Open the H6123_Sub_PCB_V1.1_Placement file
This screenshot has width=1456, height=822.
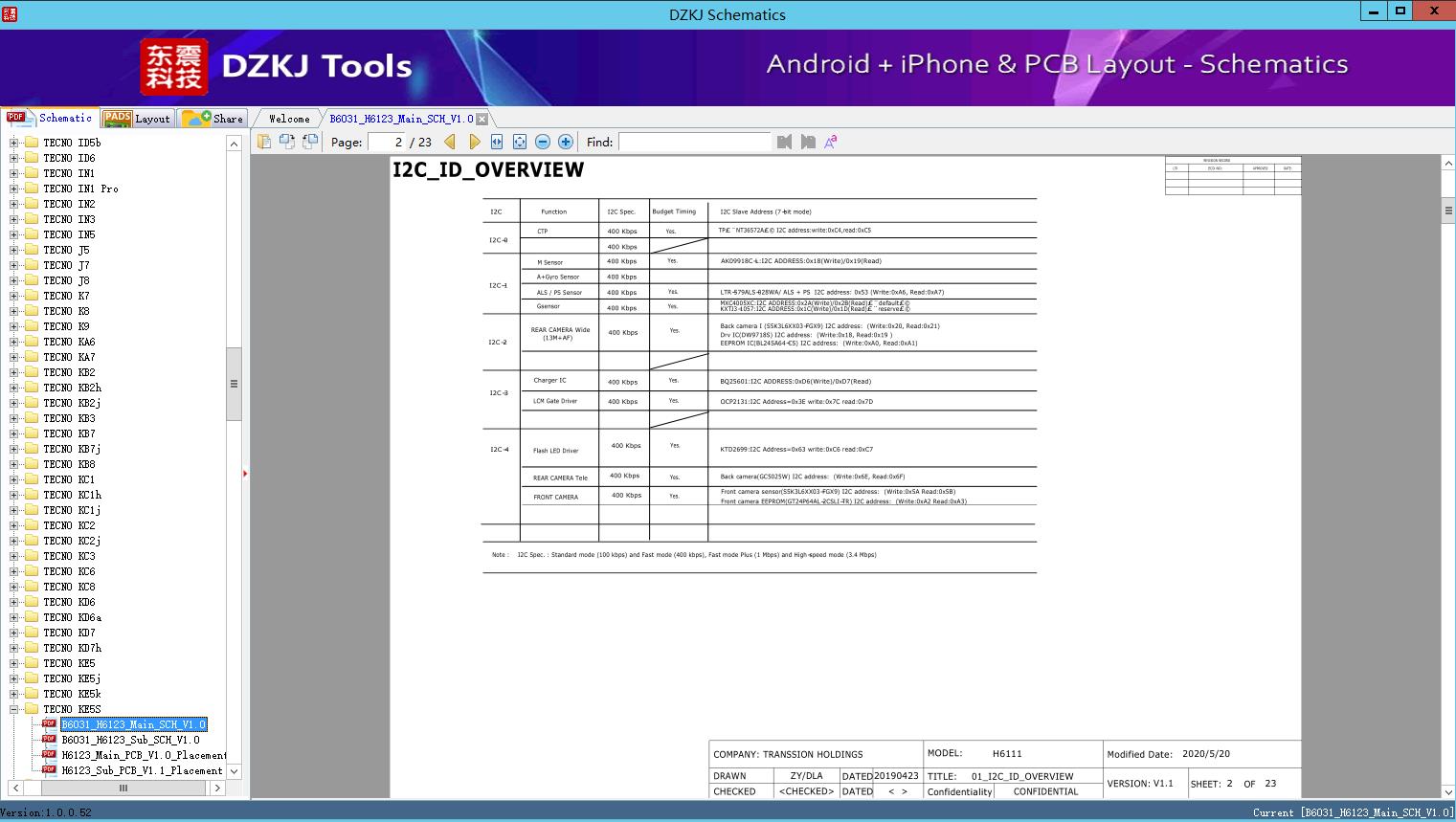[x=143, y=770]
